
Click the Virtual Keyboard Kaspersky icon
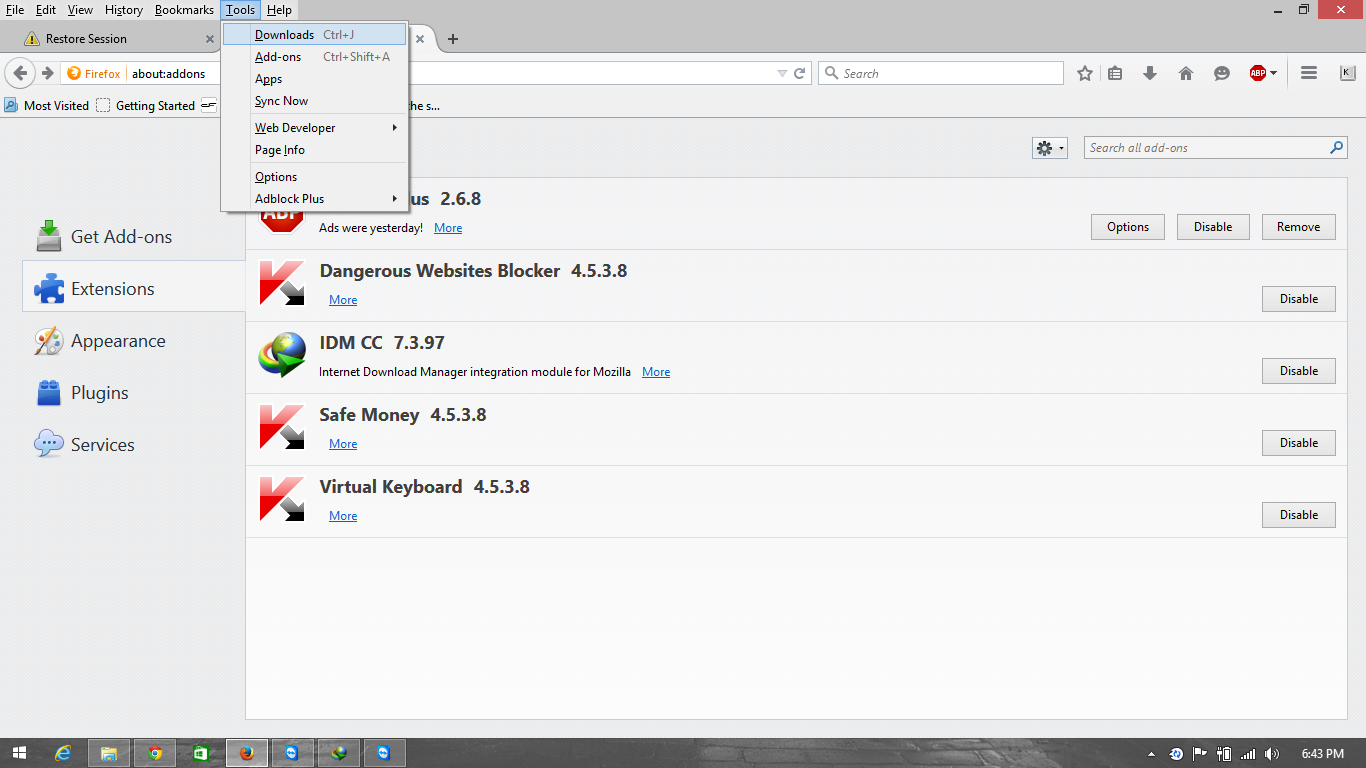coord(282,499)
